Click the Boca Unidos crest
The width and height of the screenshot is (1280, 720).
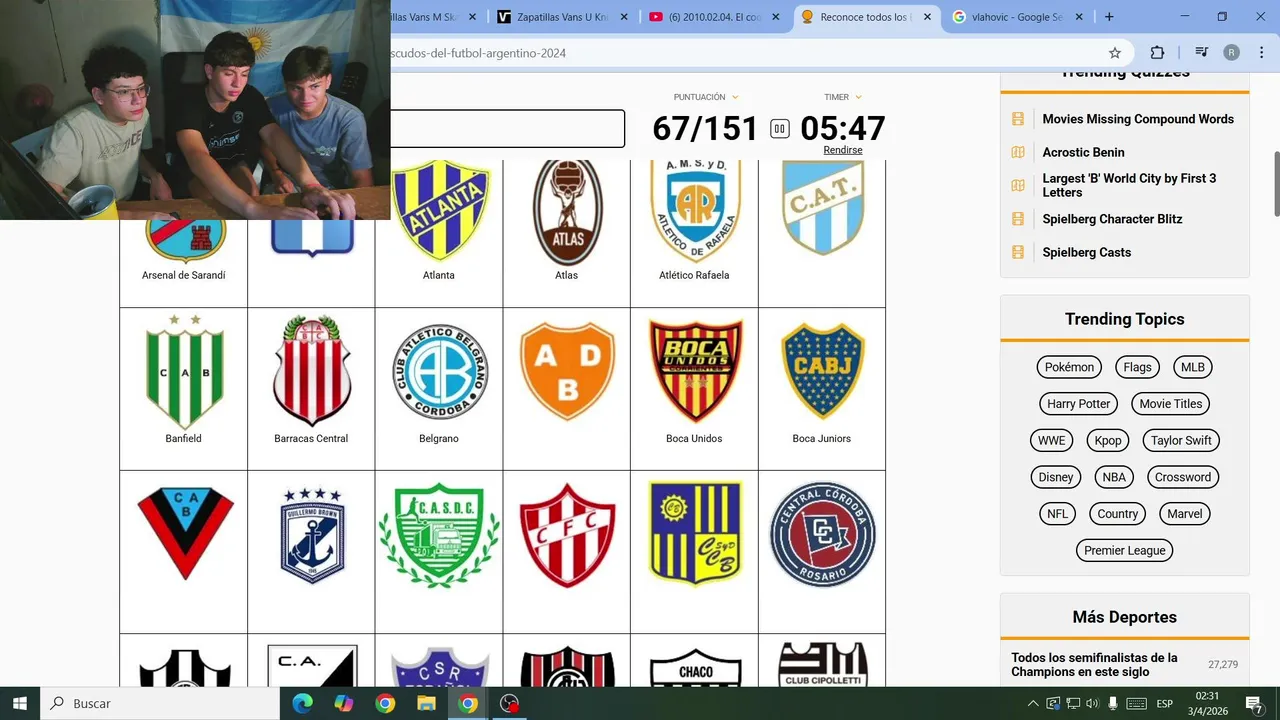click(x=695, y=371)
